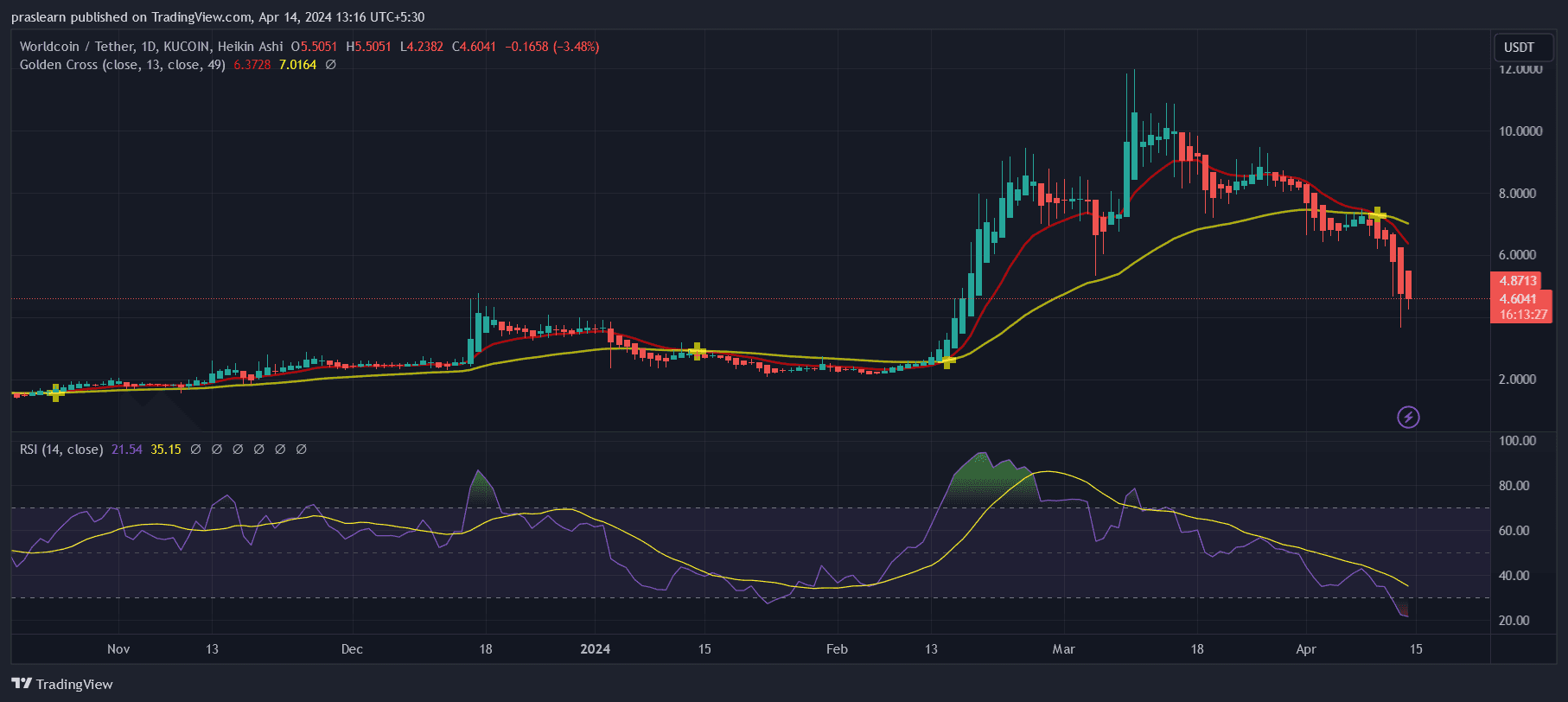Open the TradingView logo at bottom left
Screen dimensions: 1568x702
pyautogui.click(x=62, y=684)
